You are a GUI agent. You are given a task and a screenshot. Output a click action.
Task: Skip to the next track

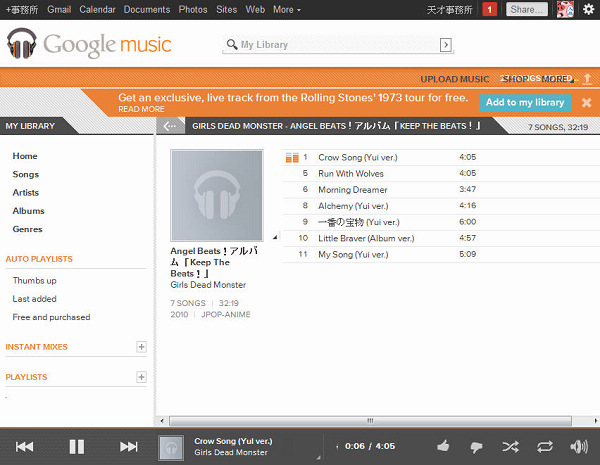coord(129,447)
